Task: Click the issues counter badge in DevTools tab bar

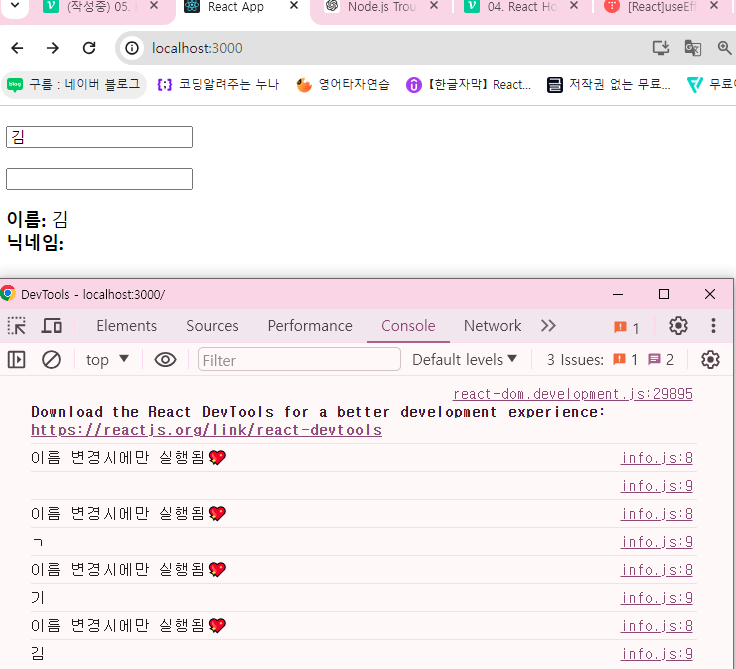Action: pyautogui.click(x=627, y=327)
